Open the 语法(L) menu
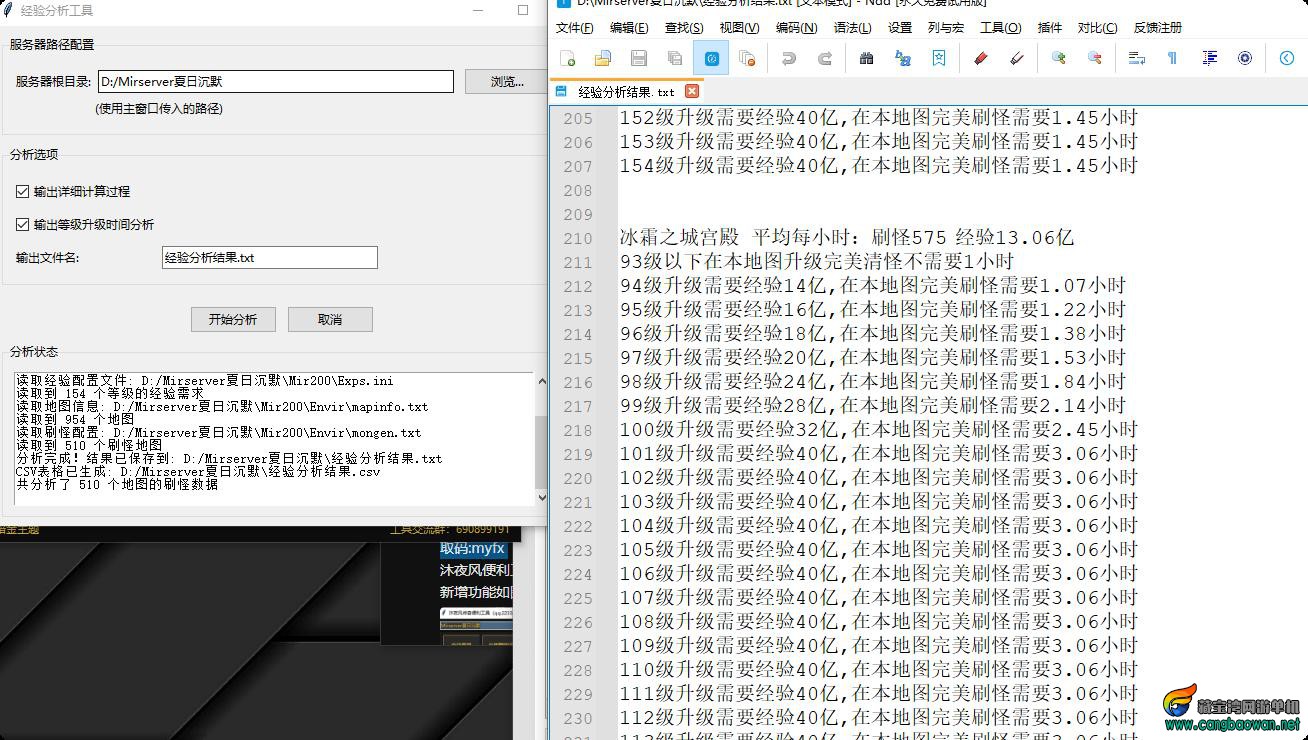This screenshot has height=740, width=1308. [x=852, y=27]
